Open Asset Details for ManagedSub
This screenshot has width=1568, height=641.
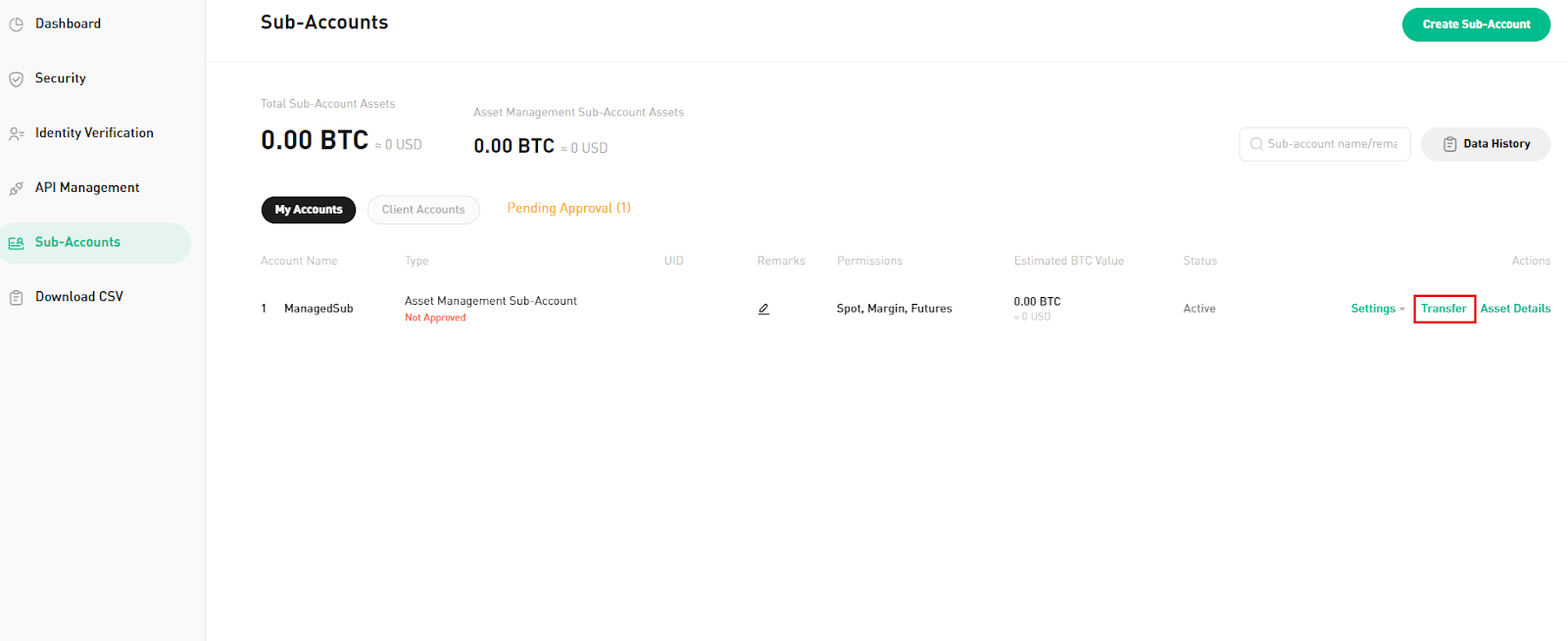click(x=1515, y=309)
